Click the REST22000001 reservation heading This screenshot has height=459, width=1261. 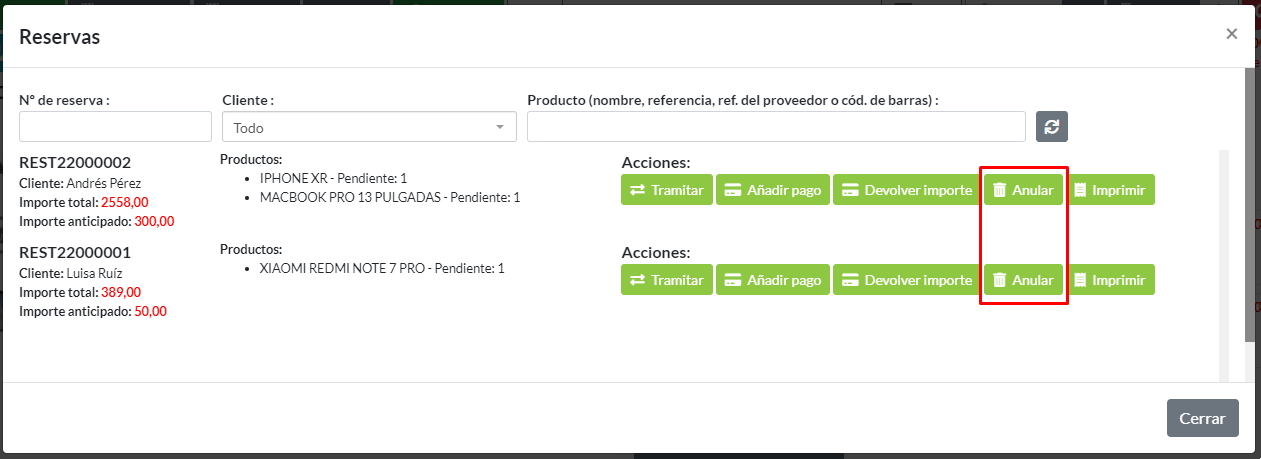pyautogui.click(x=75, y=253)
